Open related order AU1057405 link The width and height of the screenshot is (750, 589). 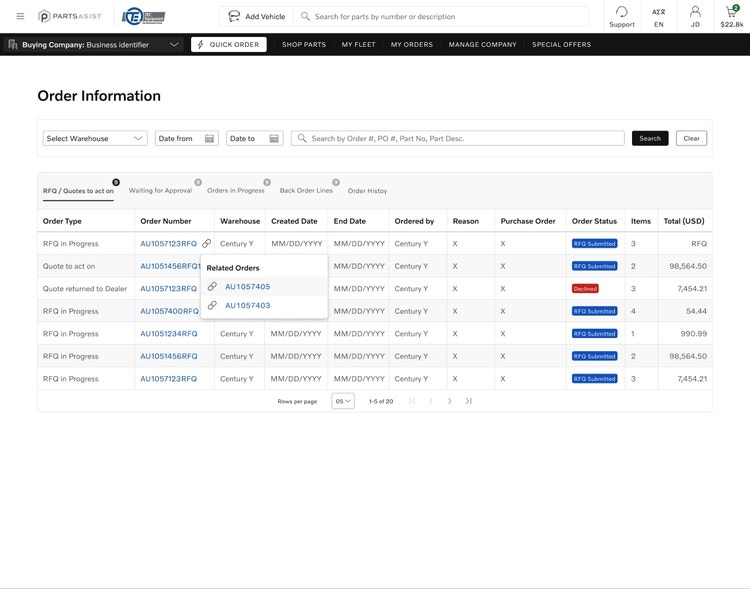[x=247, y=287]
